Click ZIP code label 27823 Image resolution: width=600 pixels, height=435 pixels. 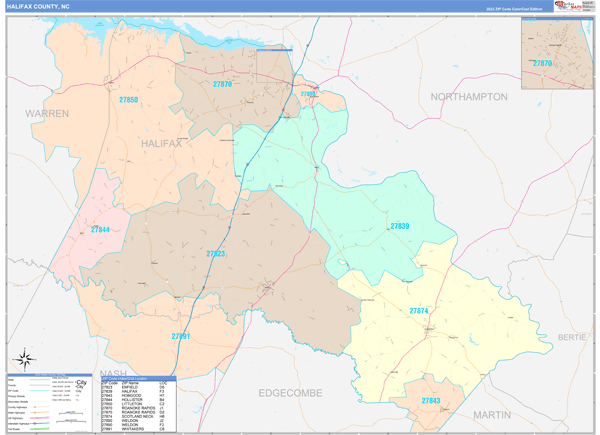coord(216,254)
